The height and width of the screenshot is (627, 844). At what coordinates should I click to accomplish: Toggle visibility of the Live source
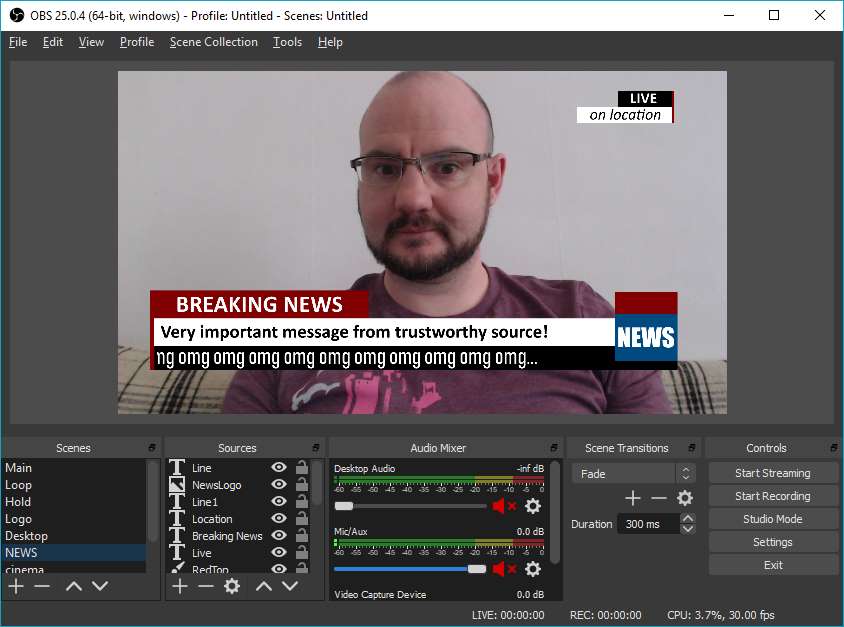tap(279, 552)
